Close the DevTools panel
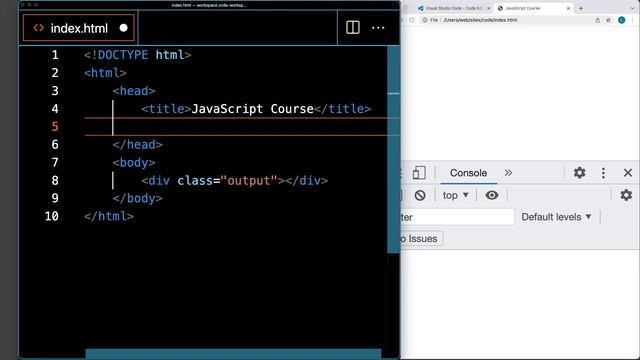Screen dimensions: 640x360 click(x=628, y=173)
